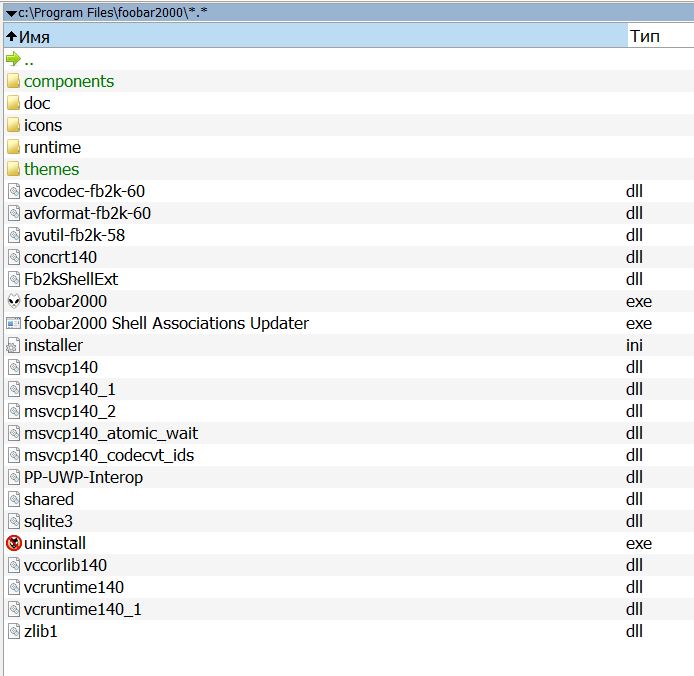Click the green parent directory arrow icon
The image size is (694, 676).
(x=13, y=59)
